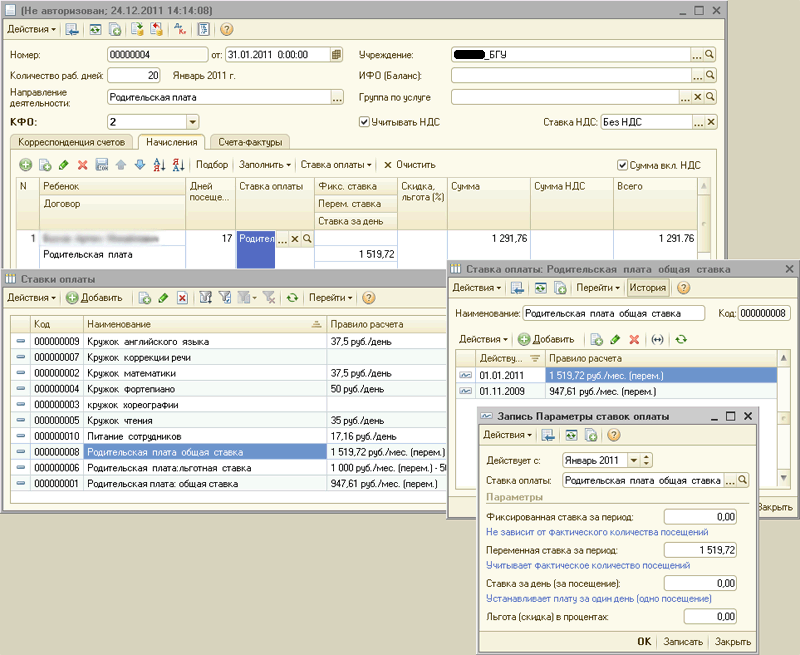Click the История button in the rate window
The height and width of the screenshot is (655, 800).
point(647,288)
